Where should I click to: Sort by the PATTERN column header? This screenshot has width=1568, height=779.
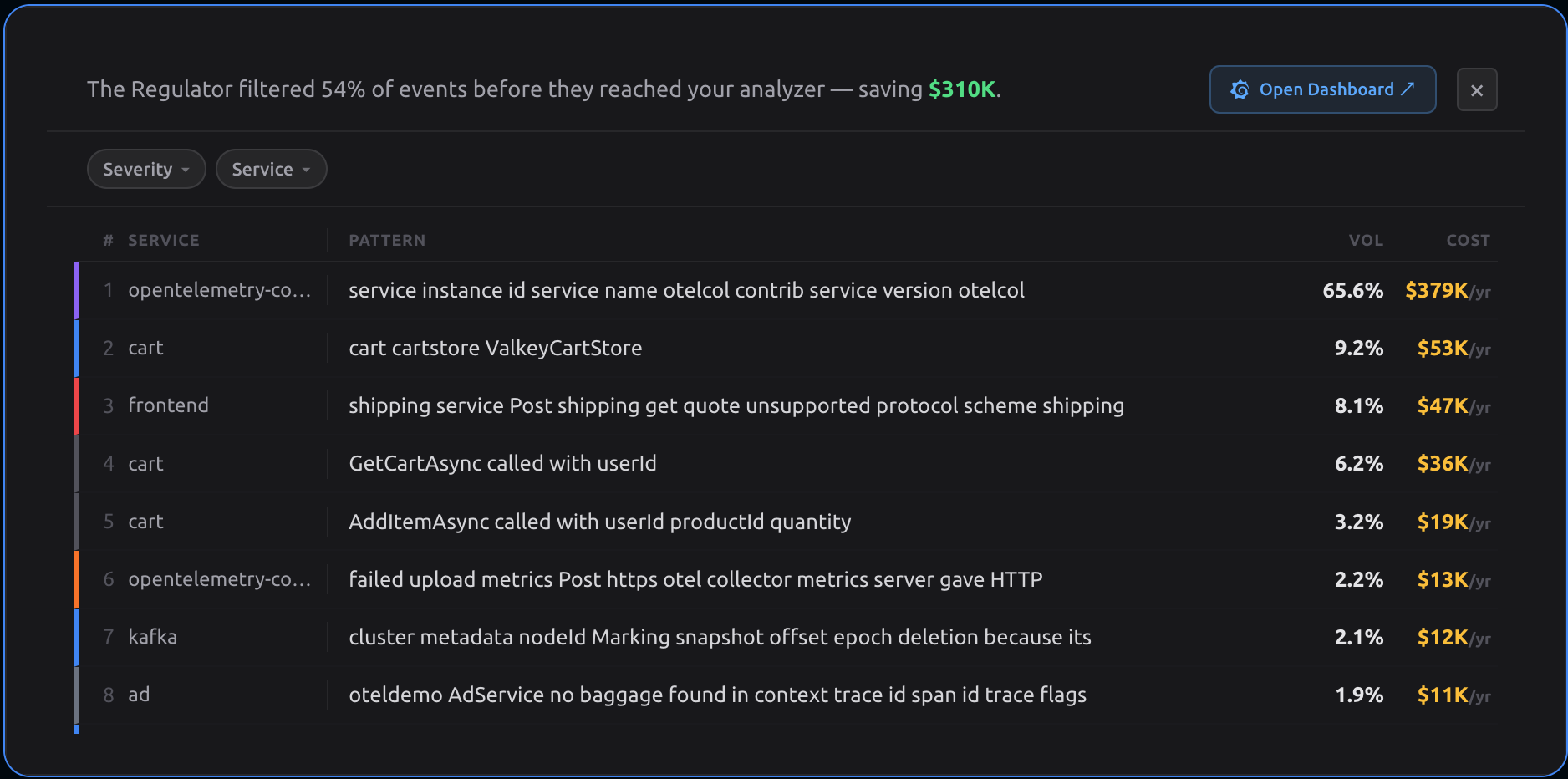click(387, 241)
